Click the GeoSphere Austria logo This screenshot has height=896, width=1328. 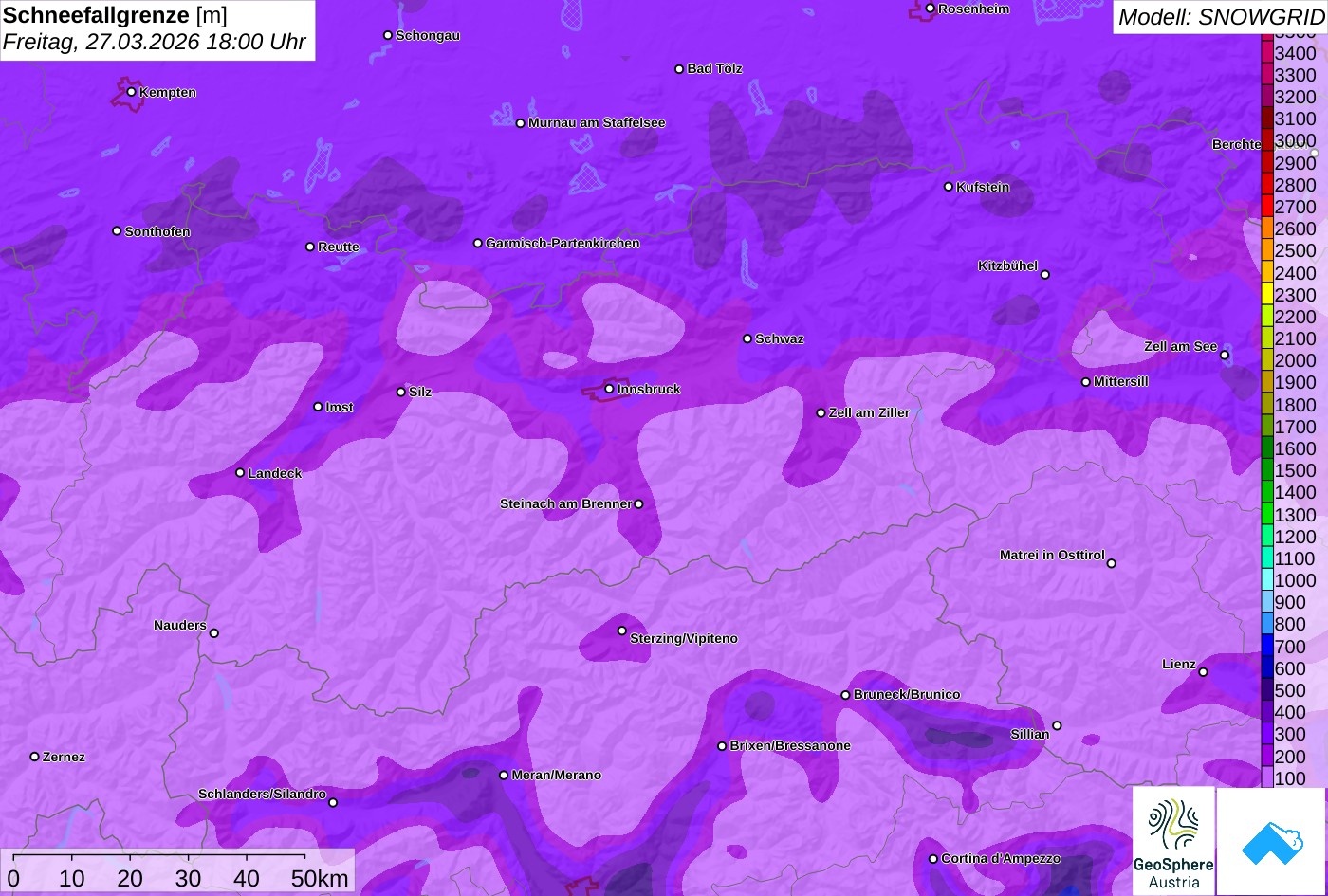(x=1173, y=841)
